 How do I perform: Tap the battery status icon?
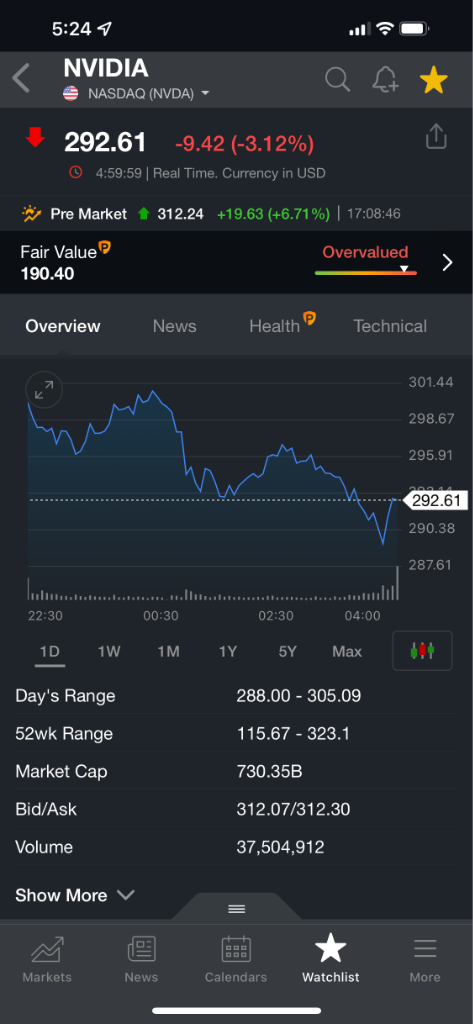[x=414, y=29]
